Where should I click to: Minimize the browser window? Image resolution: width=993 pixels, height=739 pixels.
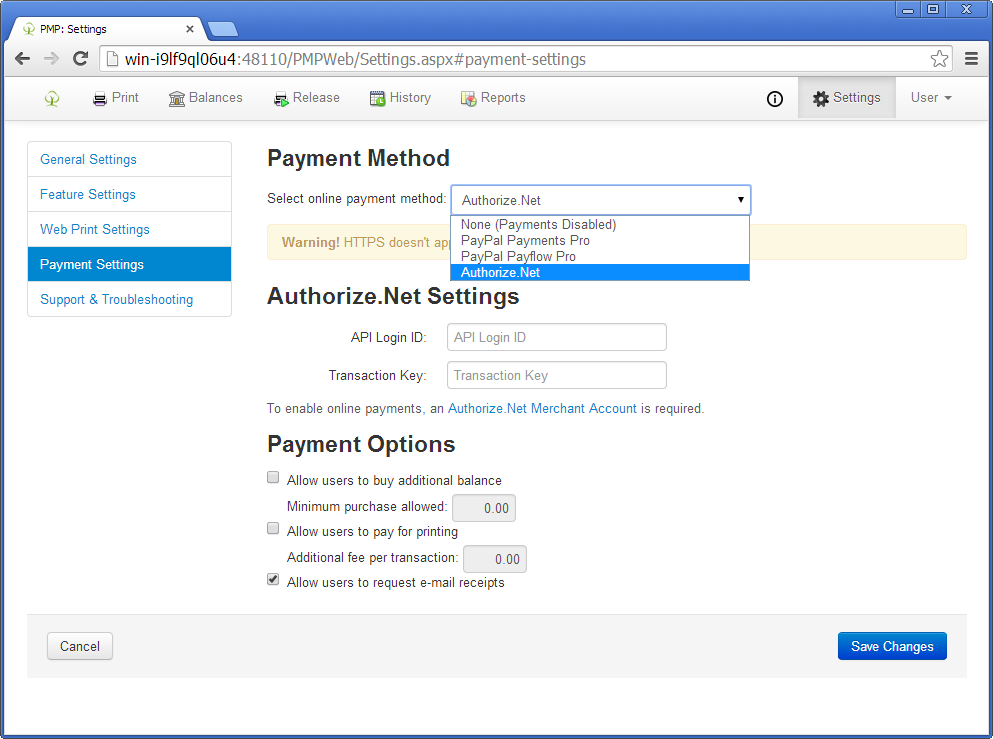click(908, 9)
